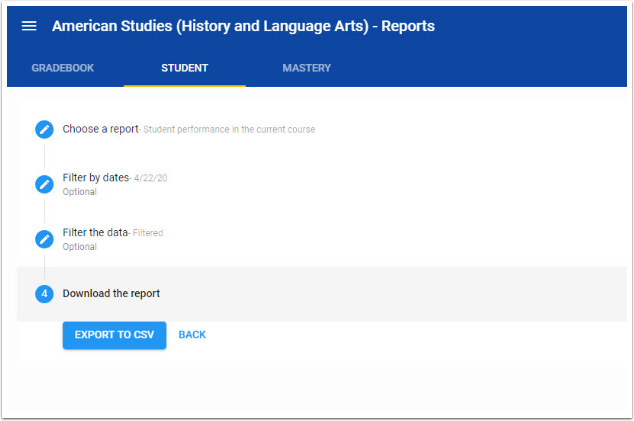Screen dimensions: 634x421
Task: Click the Download the report step heading
Action: point(111,294)
